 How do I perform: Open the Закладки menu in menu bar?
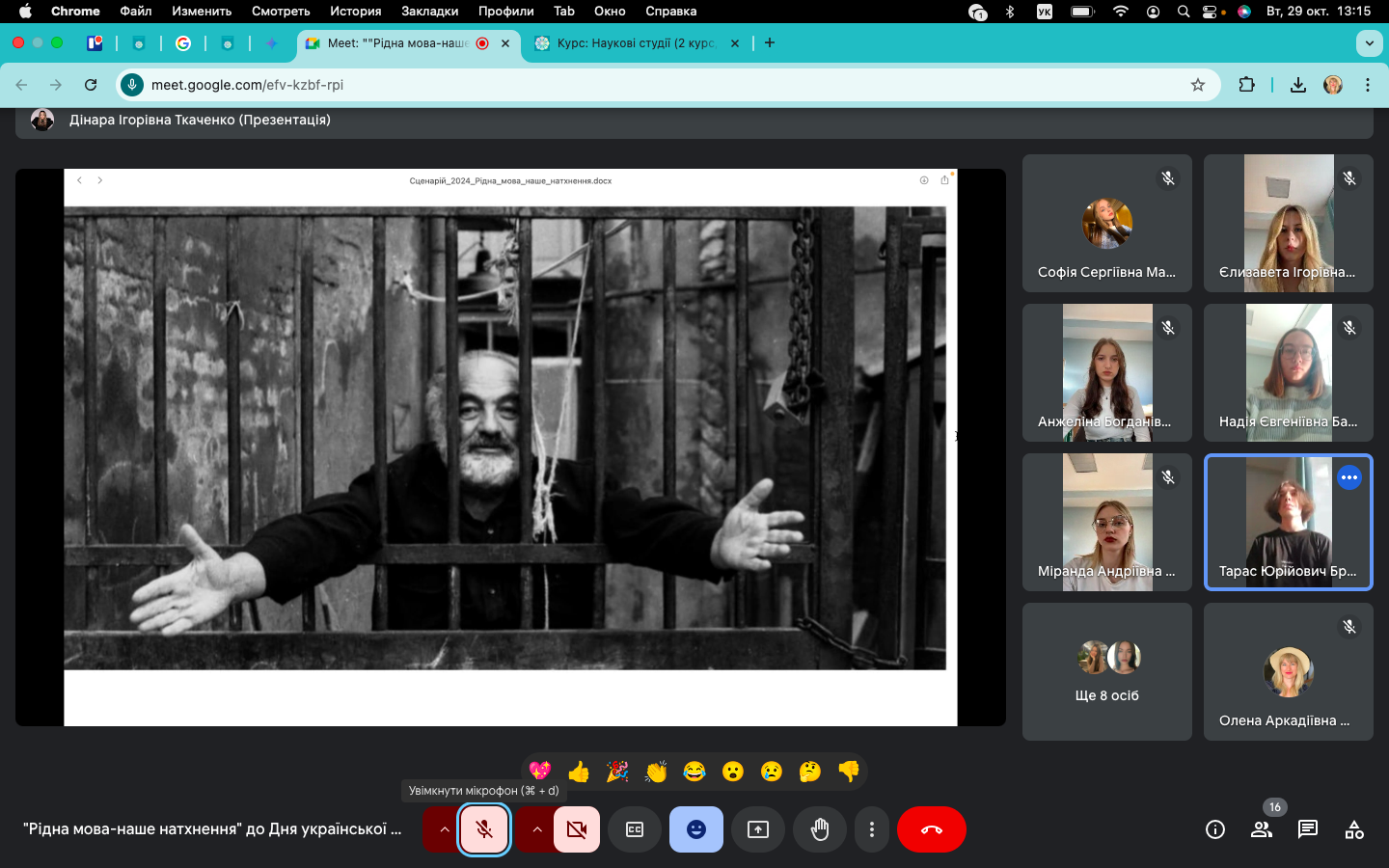pyautogui.click(x=429, y=12)
